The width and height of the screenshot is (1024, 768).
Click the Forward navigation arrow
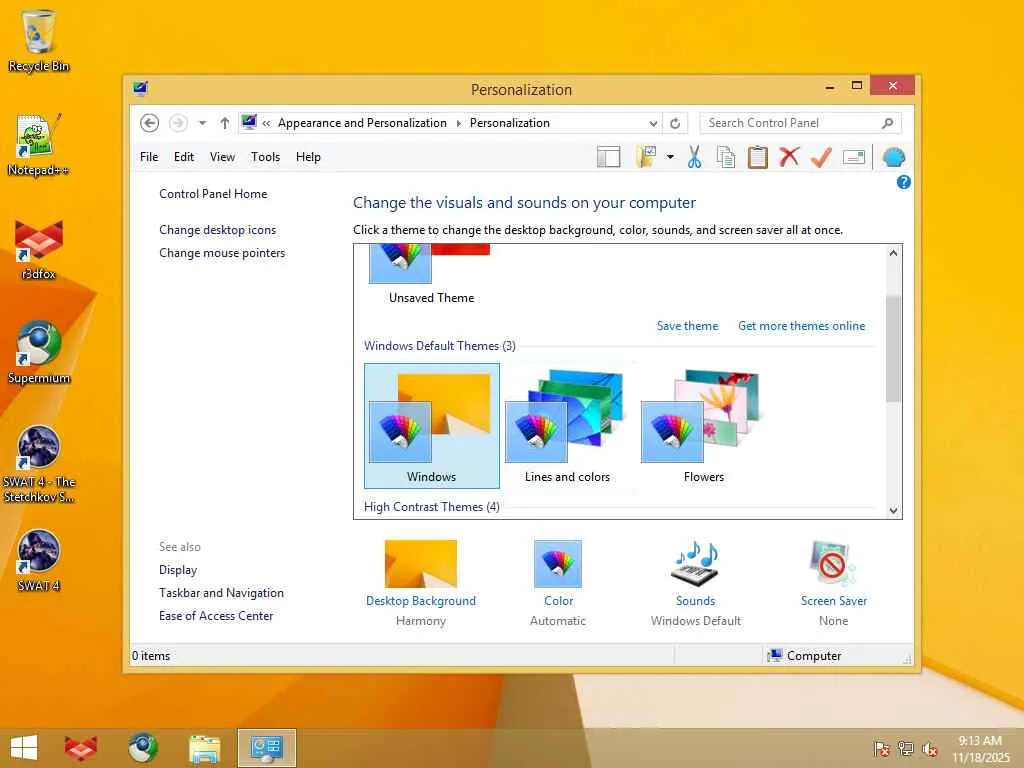point(178,123)
